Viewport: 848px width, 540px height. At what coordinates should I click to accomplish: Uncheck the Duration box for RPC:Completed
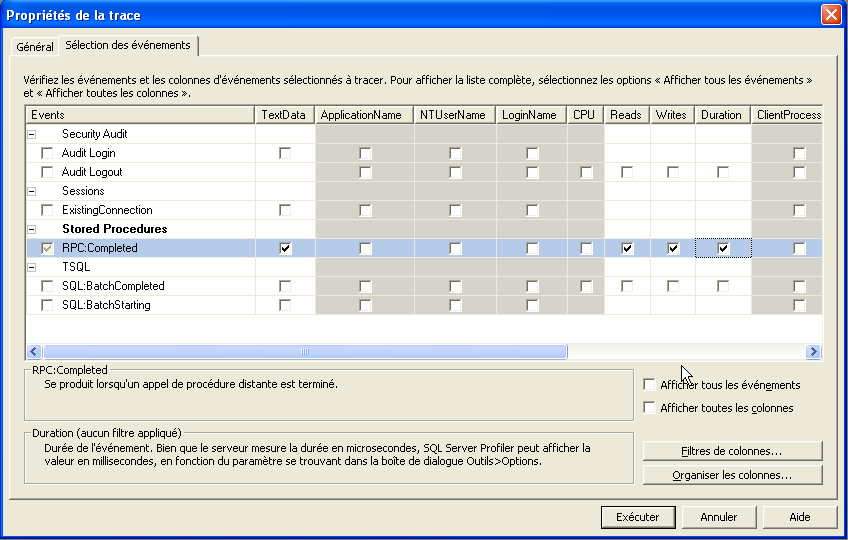pyautogui.click(x=723, y=248)
